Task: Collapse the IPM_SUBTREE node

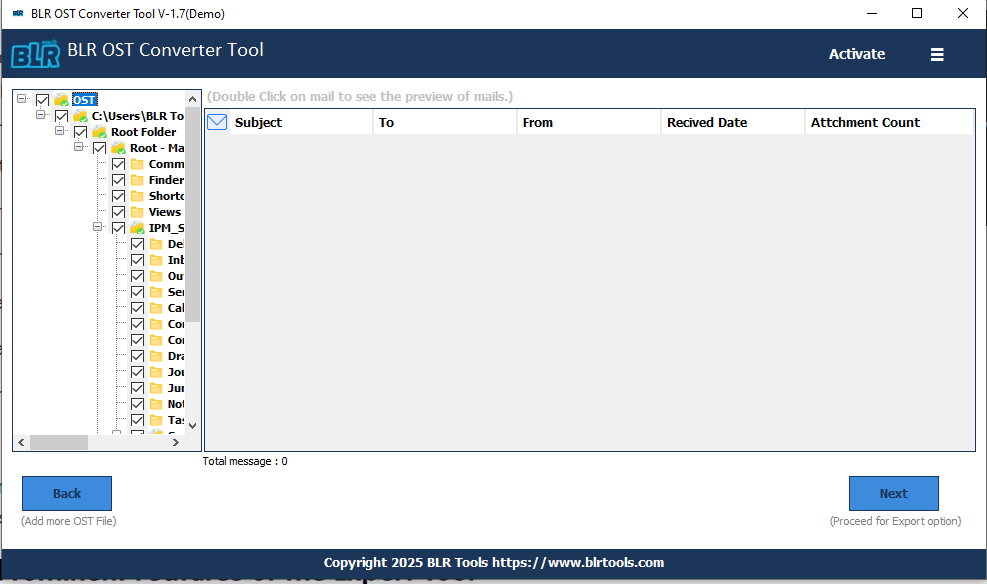Action: tap(98, 227)
